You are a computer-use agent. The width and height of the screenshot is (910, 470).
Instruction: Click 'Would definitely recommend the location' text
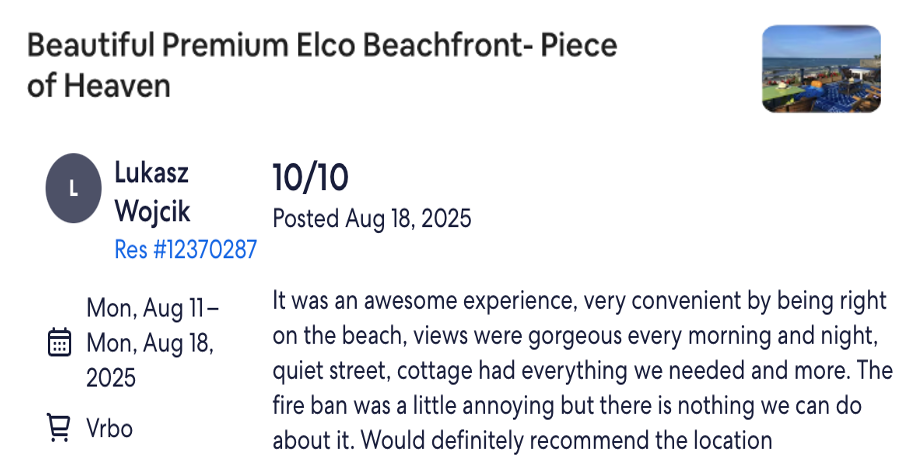tap(566, 440)
